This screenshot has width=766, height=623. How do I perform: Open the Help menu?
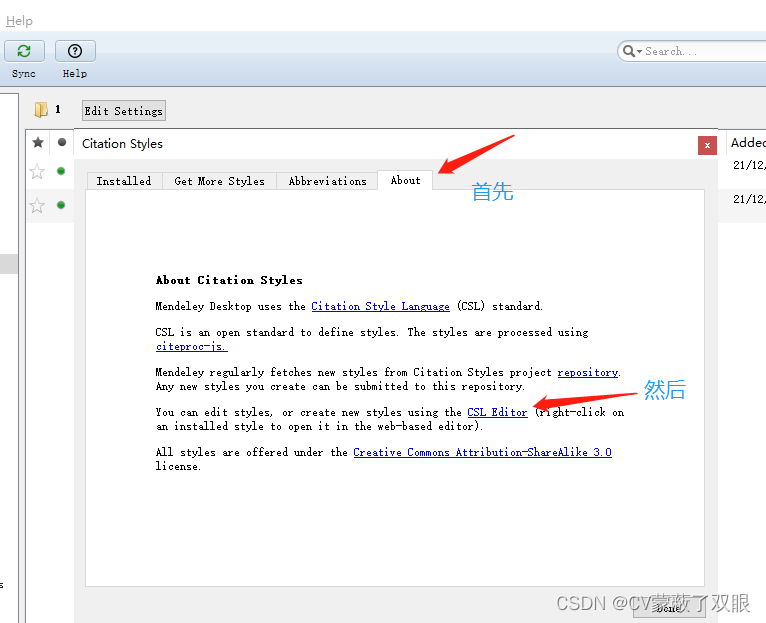tap(19, 21)
